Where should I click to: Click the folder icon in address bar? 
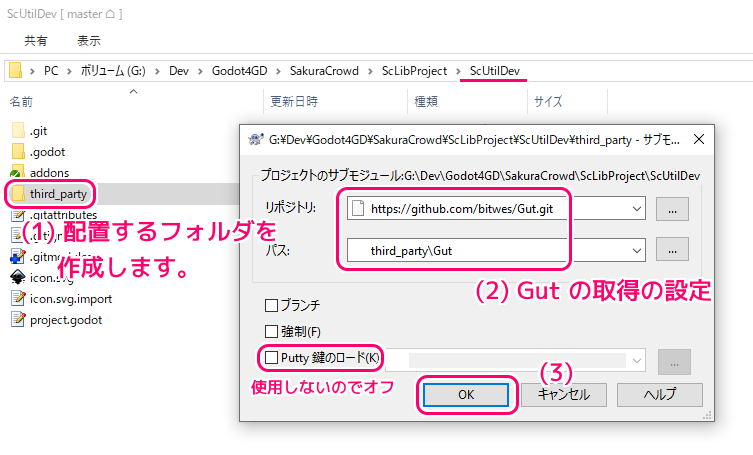pos(15,71)
